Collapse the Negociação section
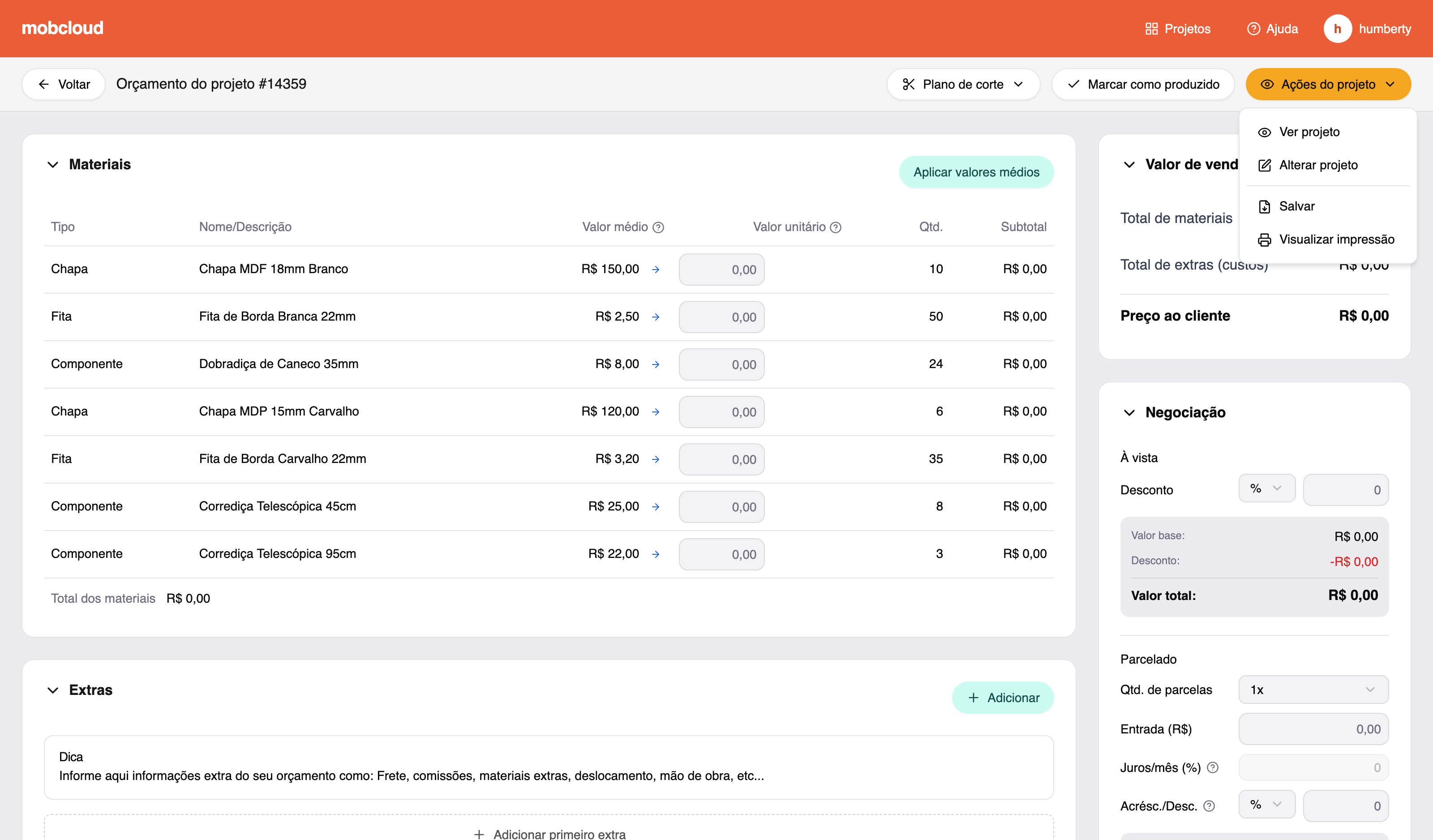Image resolution: width=1433 pixels, height=840 pixels. pyautogui.click(x=1129, y=412)
